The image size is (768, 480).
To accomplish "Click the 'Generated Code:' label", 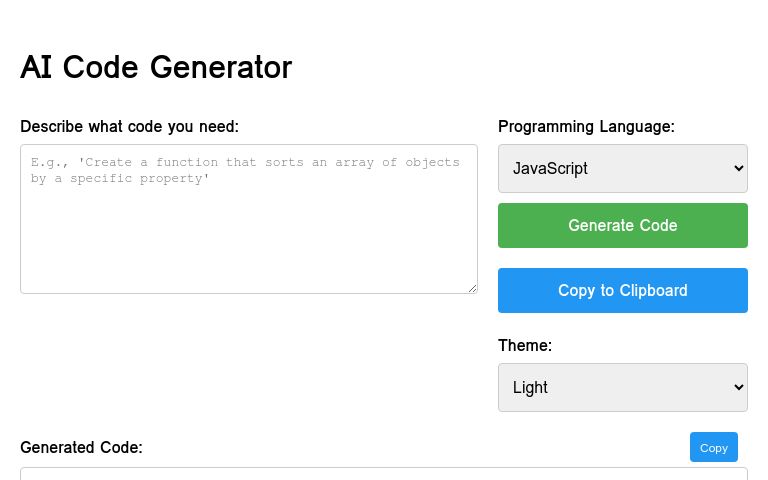I will [81, 447].
